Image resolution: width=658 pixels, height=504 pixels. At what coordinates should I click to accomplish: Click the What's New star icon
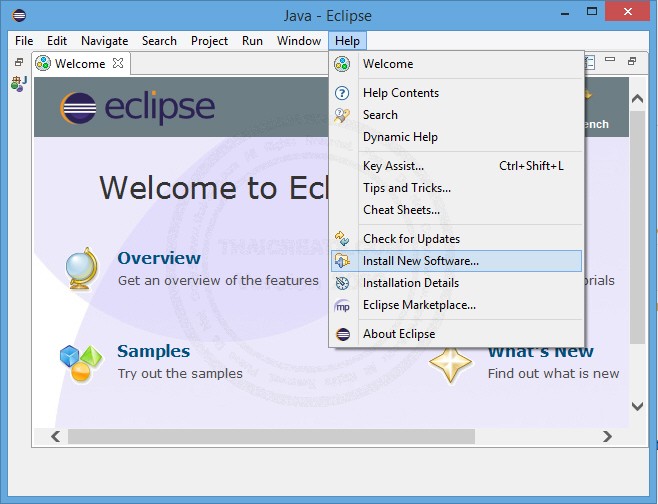click(x=451, y=363)
